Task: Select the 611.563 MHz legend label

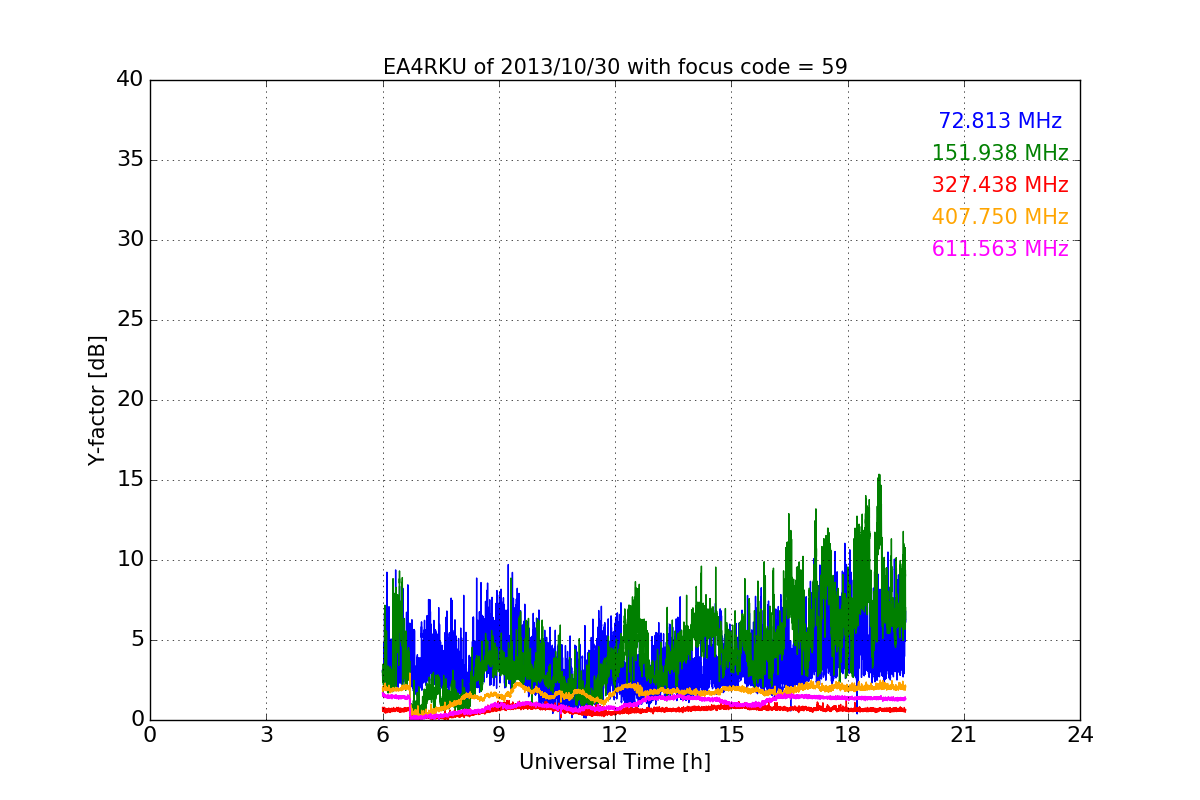Action: (1000, 249)
